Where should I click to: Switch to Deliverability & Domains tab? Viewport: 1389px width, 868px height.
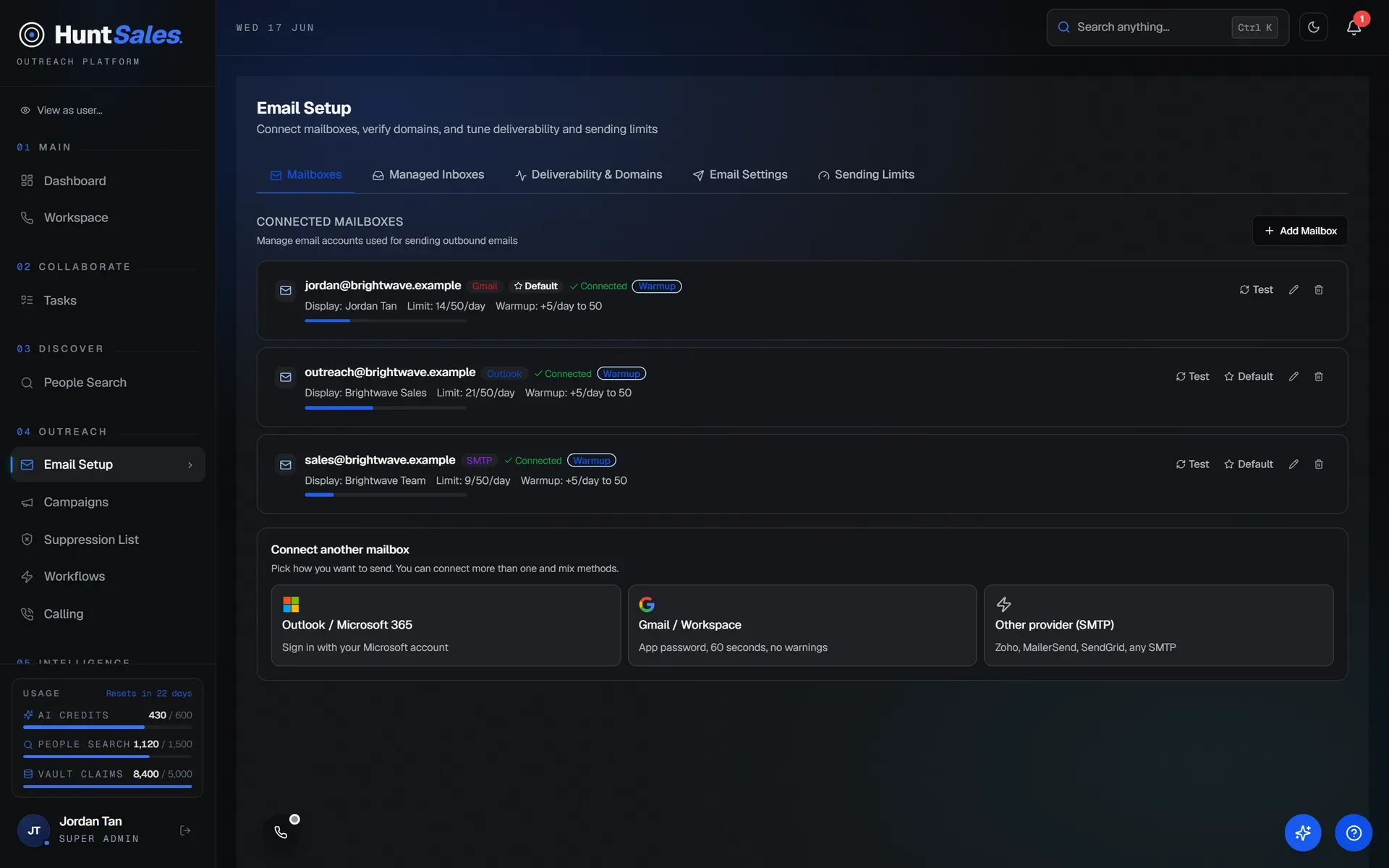point(588,175)
